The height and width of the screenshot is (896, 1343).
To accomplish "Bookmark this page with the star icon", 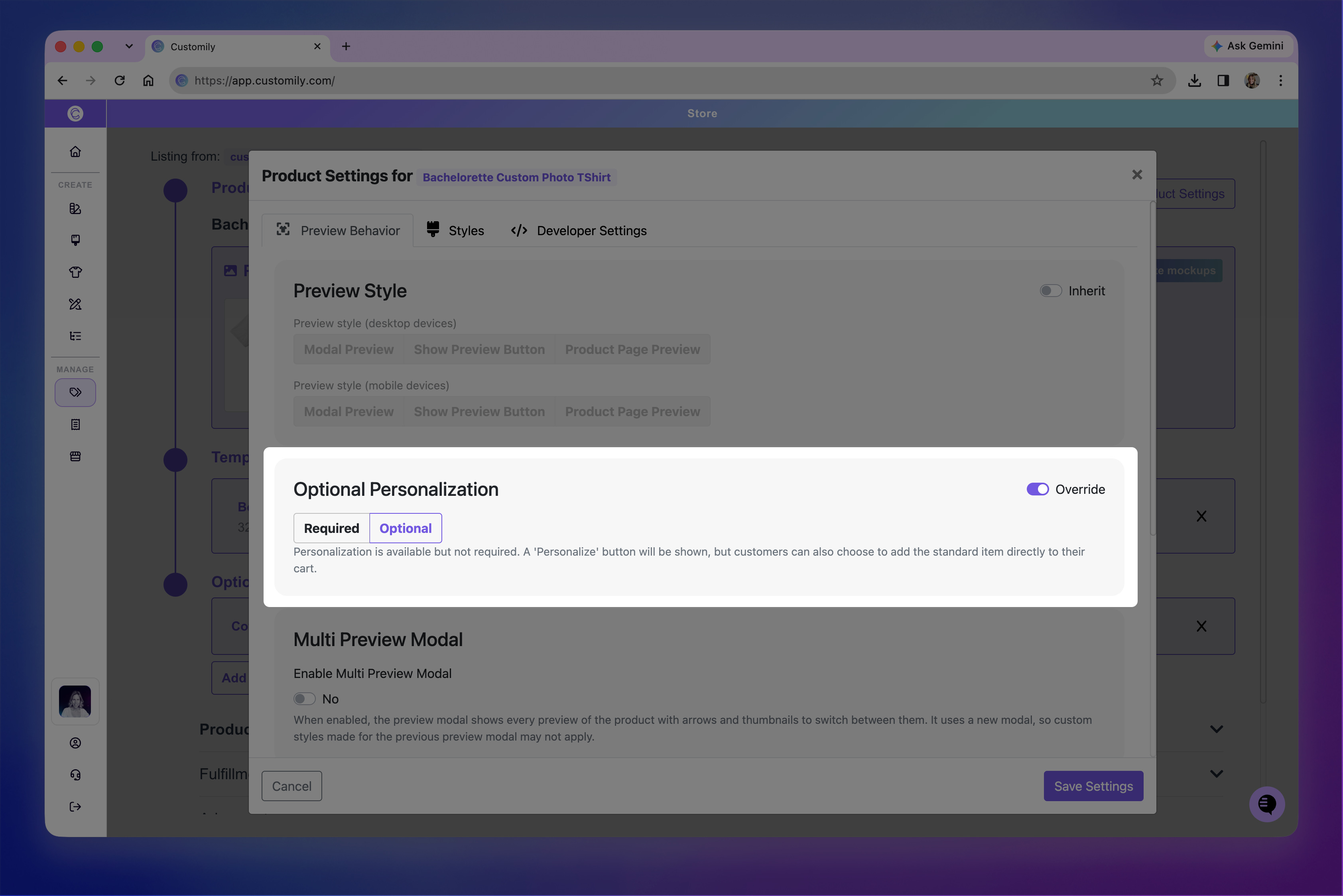I will click(x=1157, y=81).
